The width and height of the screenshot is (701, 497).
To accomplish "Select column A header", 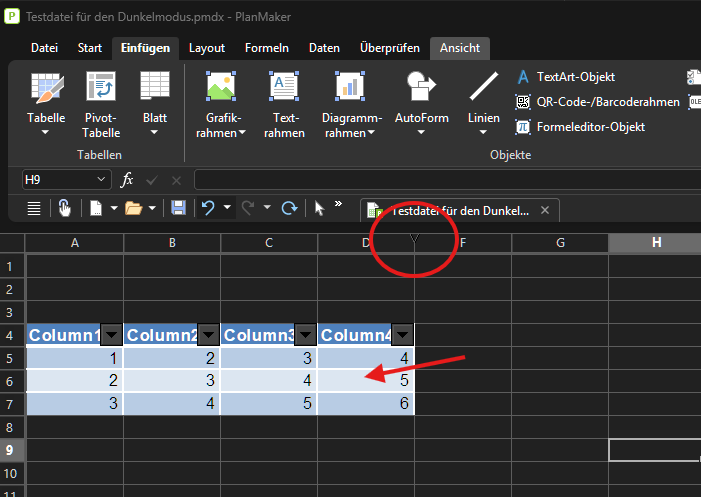I will [75, 243].
